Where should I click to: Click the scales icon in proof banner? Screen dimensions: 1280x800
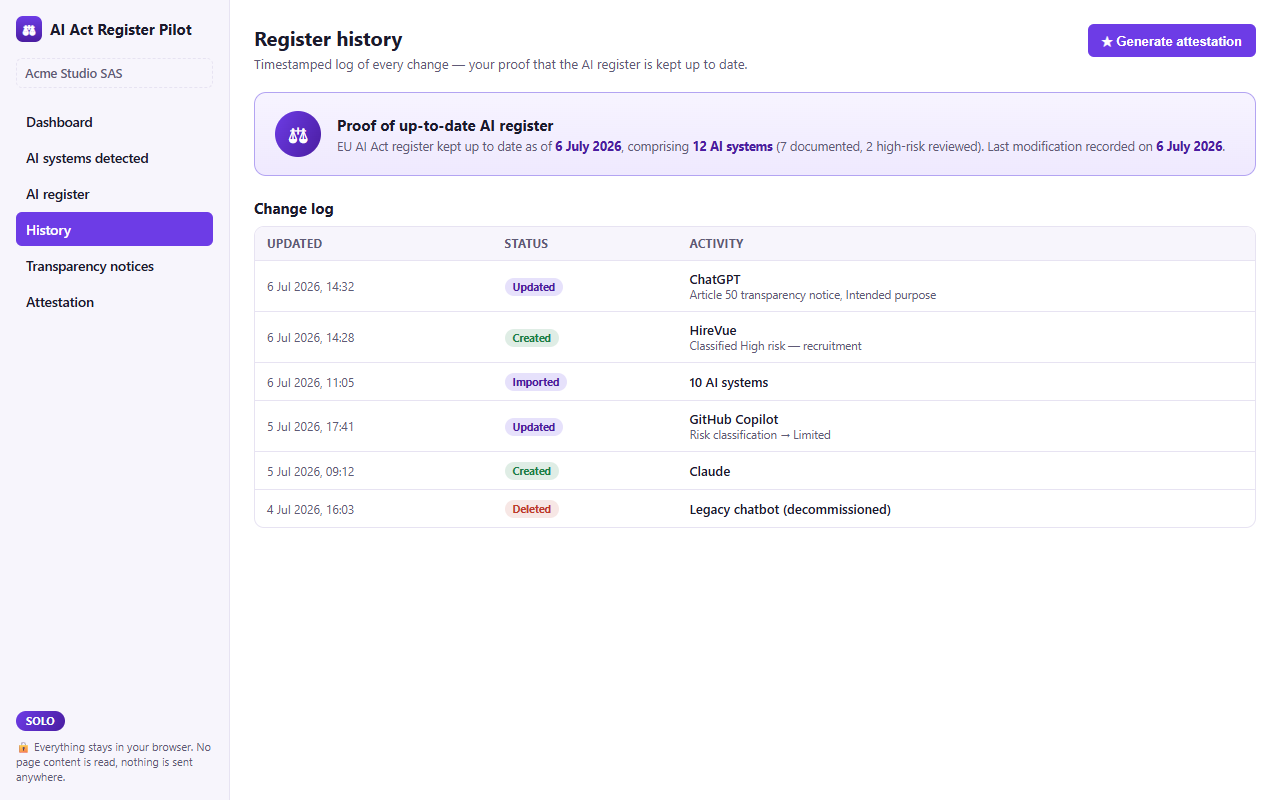pos(298,134)
